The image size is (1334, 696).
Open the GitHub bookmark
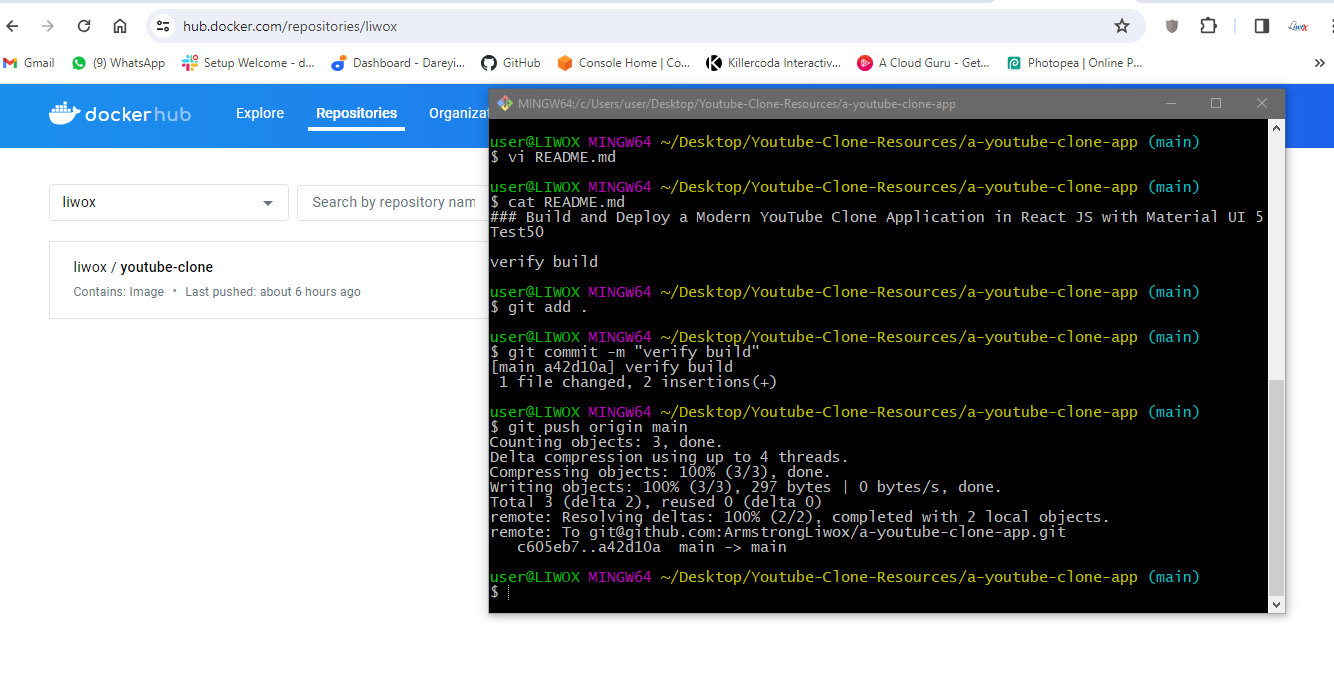point(511,63)
